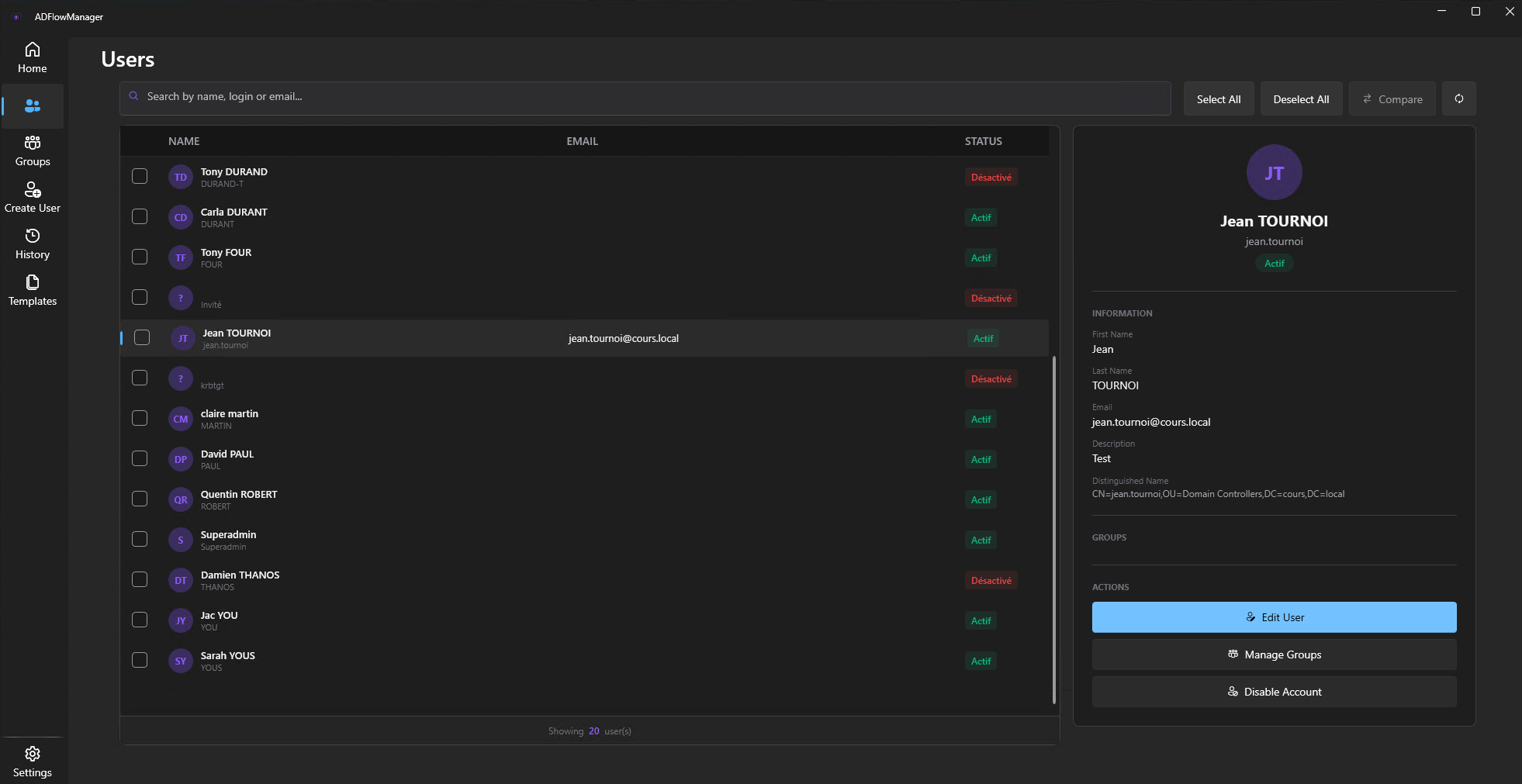
Task: Click the Select All button
Action: pyautogui.click(x=1217, y=98)
